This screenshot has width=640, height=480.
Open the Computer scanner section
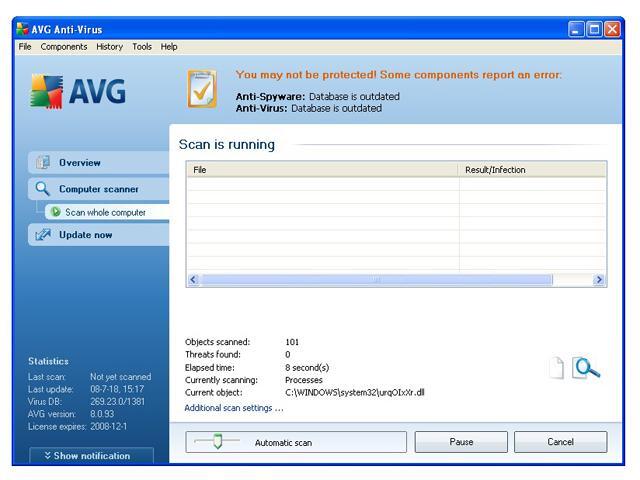tap(99, 189)
